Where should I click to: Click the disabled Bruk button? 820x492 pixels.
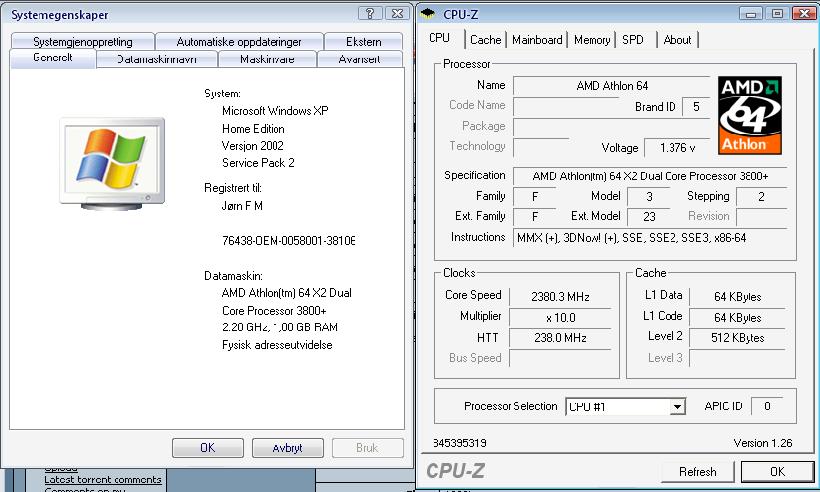367,448
